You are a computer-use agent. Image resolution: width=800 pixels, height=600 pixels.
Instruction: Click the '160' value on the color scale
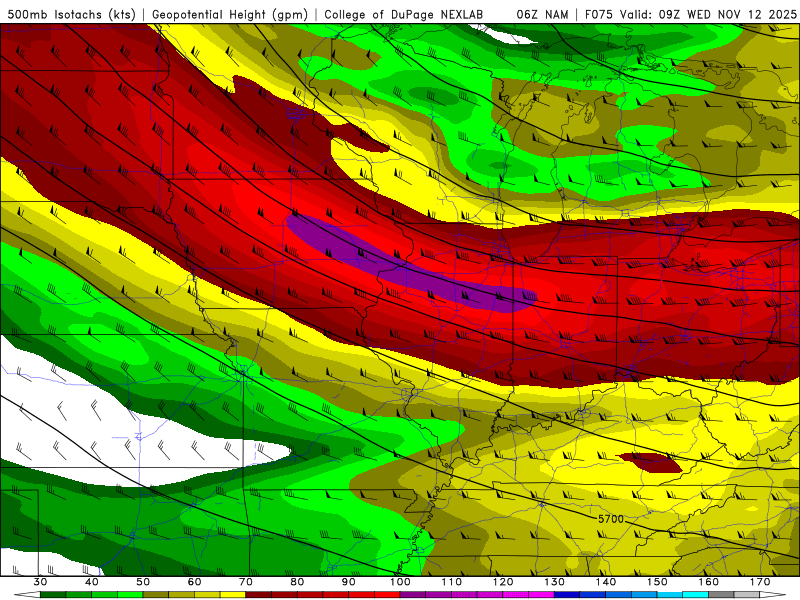coord(709,582)
